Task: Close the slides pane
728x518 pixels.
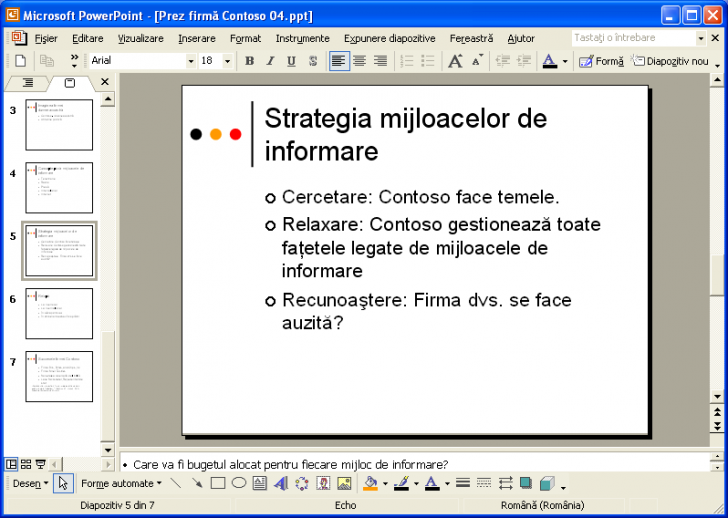Action: point(105,82)
